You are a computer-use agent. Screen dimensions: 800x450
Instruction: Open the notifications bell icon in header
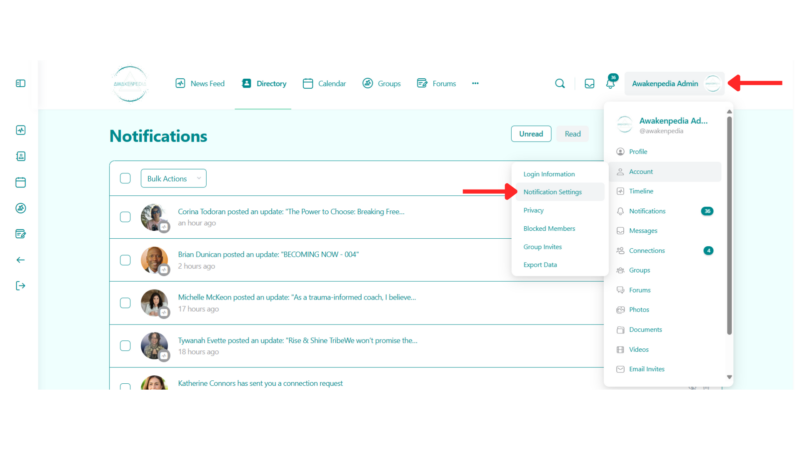coord(611,82)
